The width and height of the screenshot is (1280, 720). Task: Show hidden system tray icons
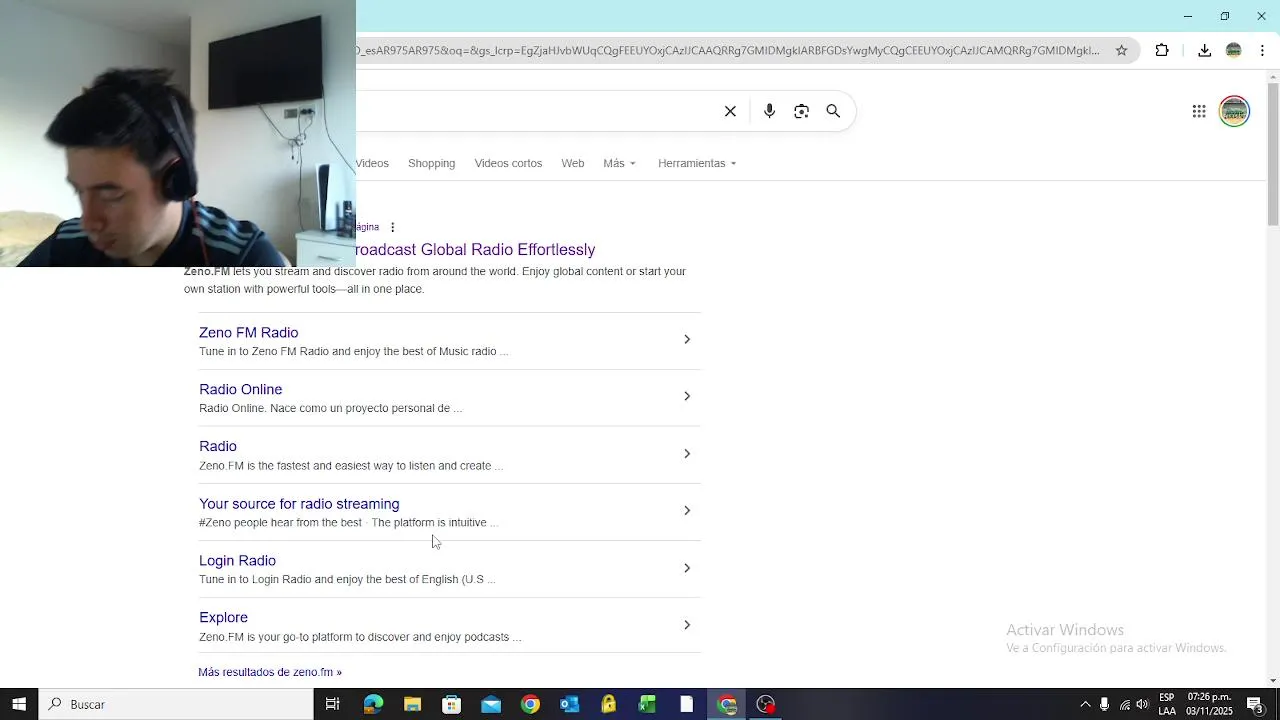point(1085,704)
